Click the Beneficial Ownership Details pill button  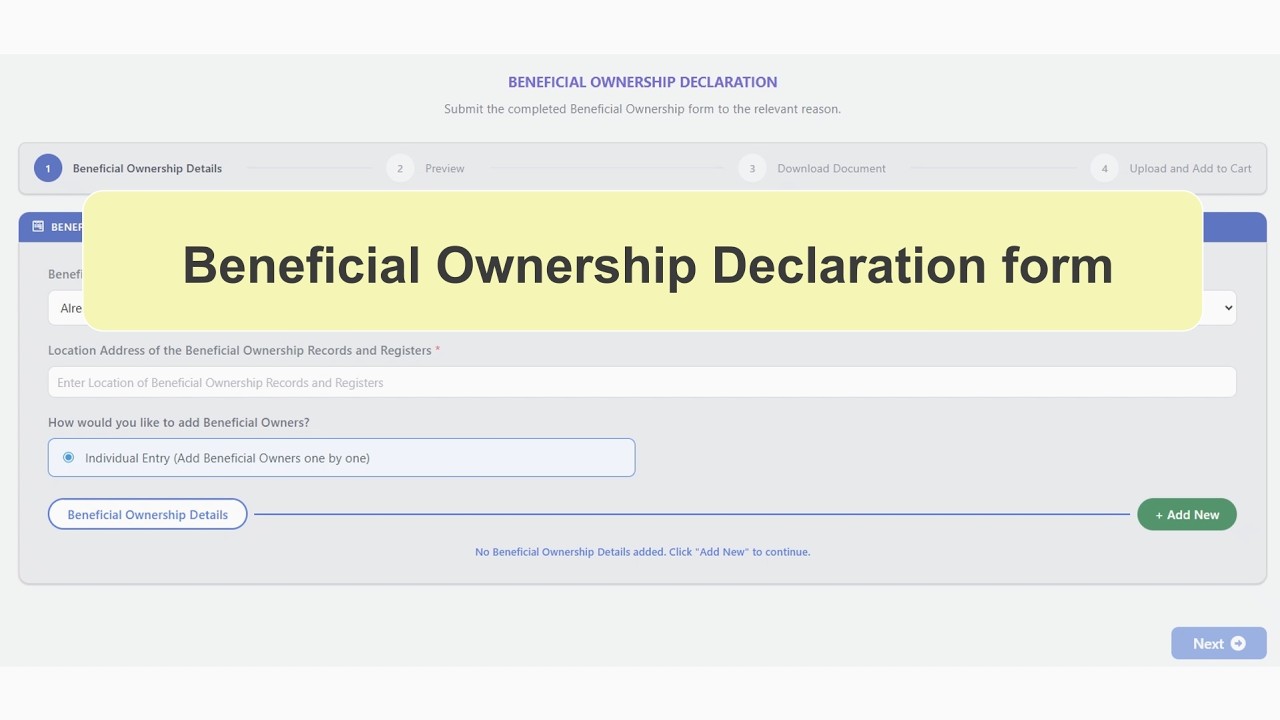tap(148, 514)
